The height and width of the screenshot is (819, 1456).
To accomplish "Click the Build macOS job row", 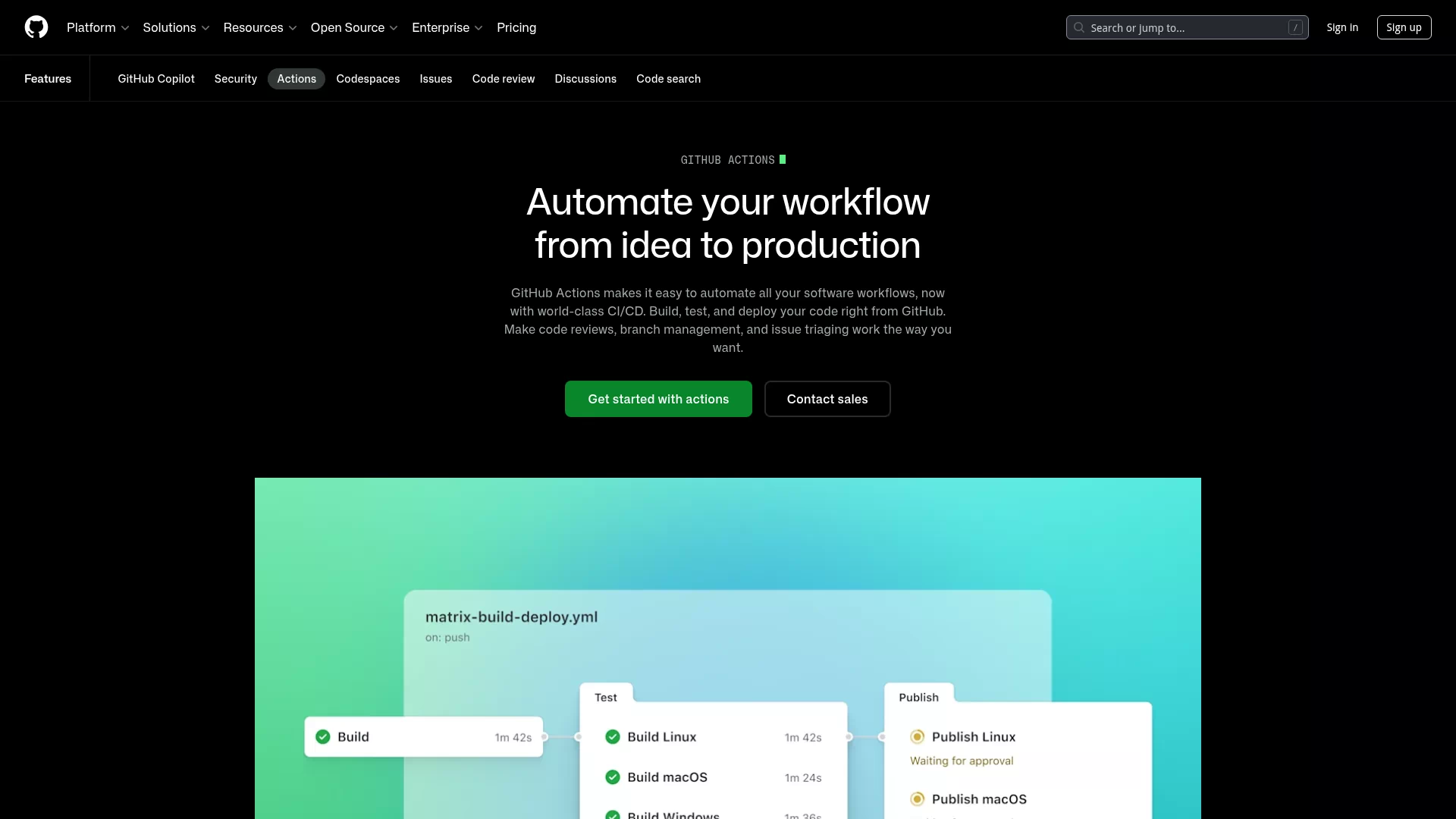I will point(714,777).
